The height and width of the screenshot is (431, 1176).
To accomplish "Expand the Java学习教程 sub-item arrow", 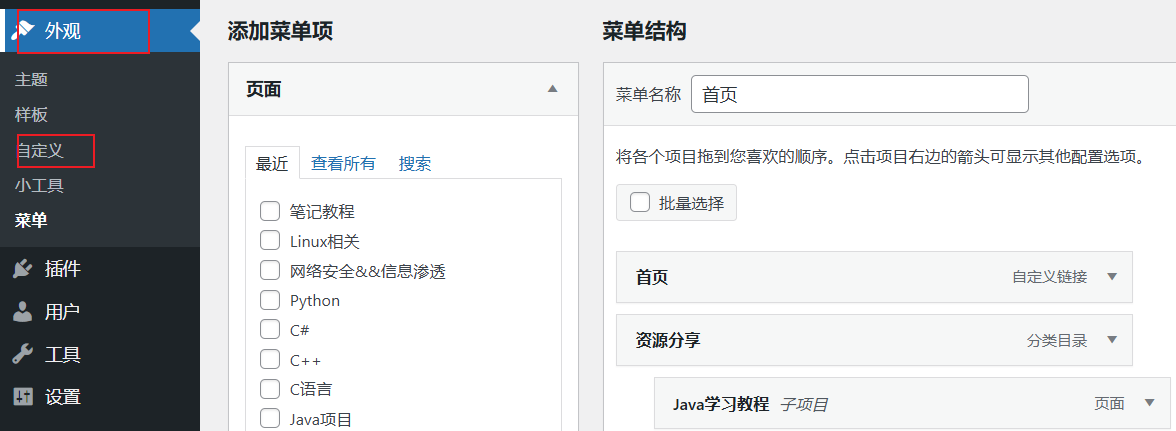I will click(1149, 403).
